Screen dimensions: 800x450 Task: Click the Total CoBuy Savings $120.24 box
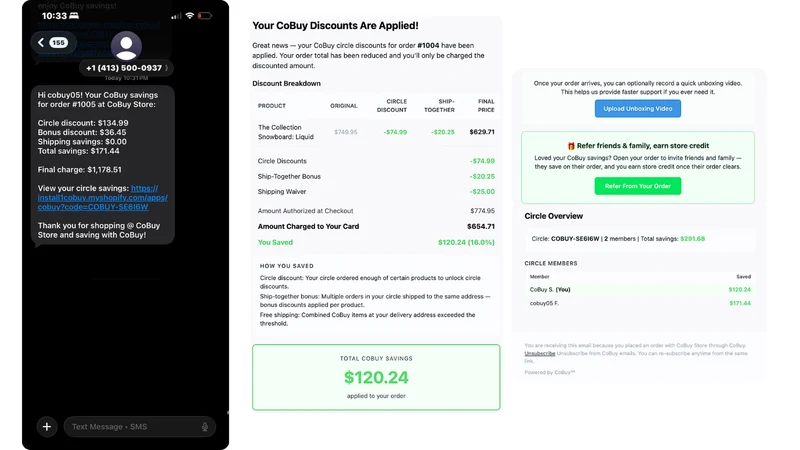(x=376, y=377)
